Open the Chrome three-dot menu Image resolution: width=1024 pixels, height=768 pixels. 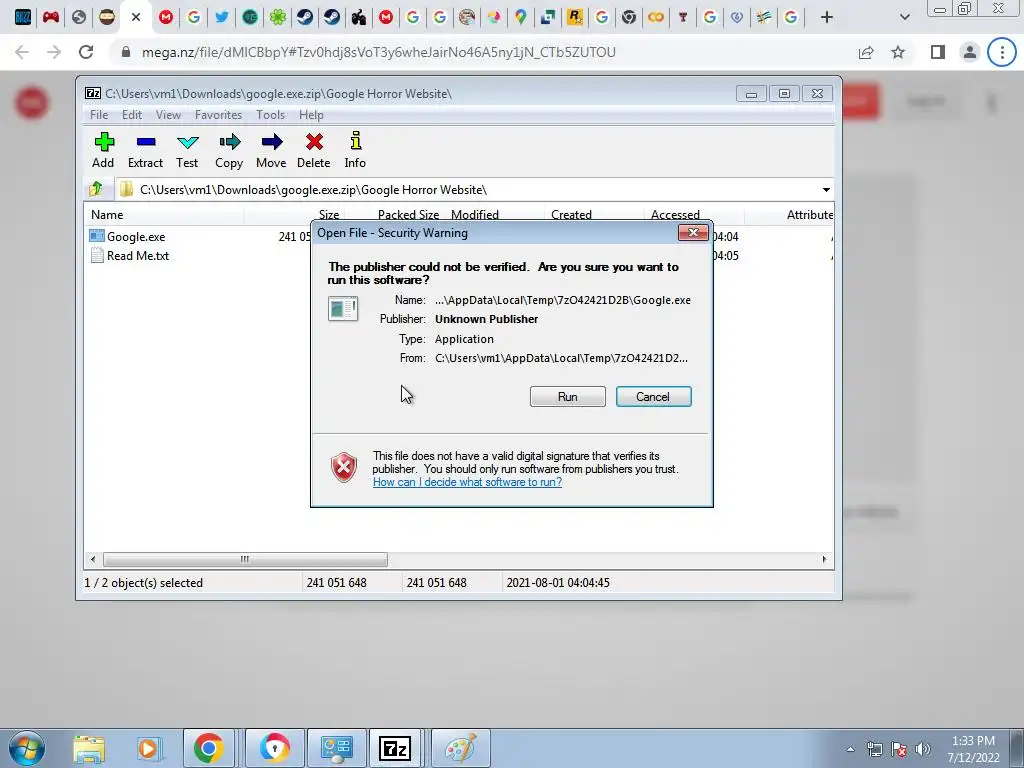(1002, 52)
